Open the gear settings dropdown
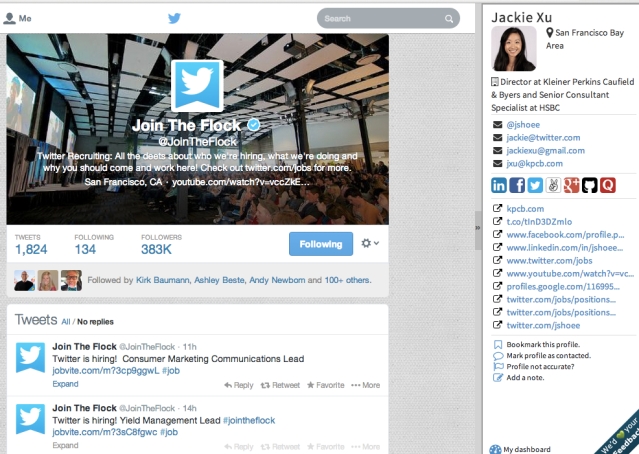The image size is (639, 454). tap(370, 243)
